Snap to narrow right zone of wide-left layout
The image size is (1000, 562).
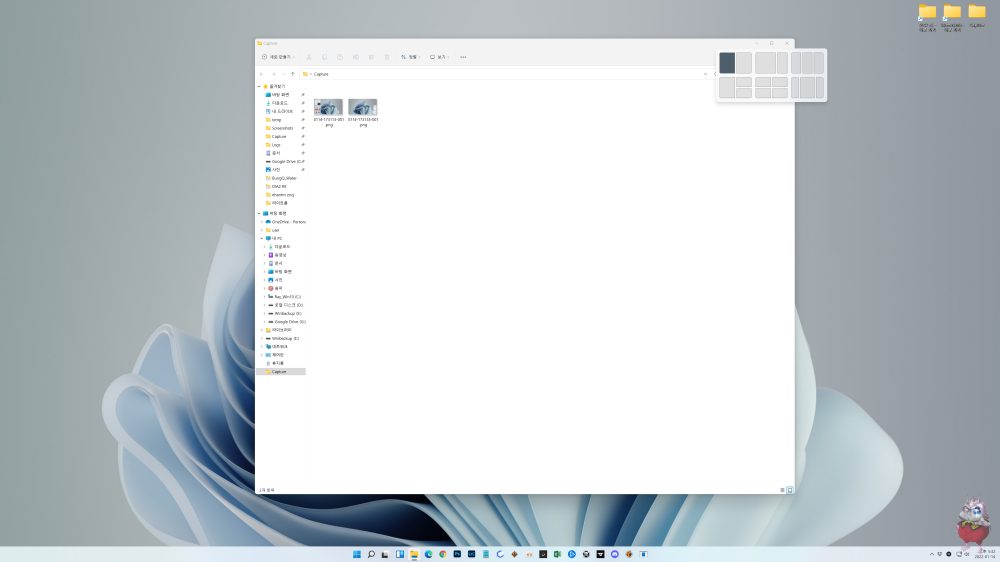point(783,63)
